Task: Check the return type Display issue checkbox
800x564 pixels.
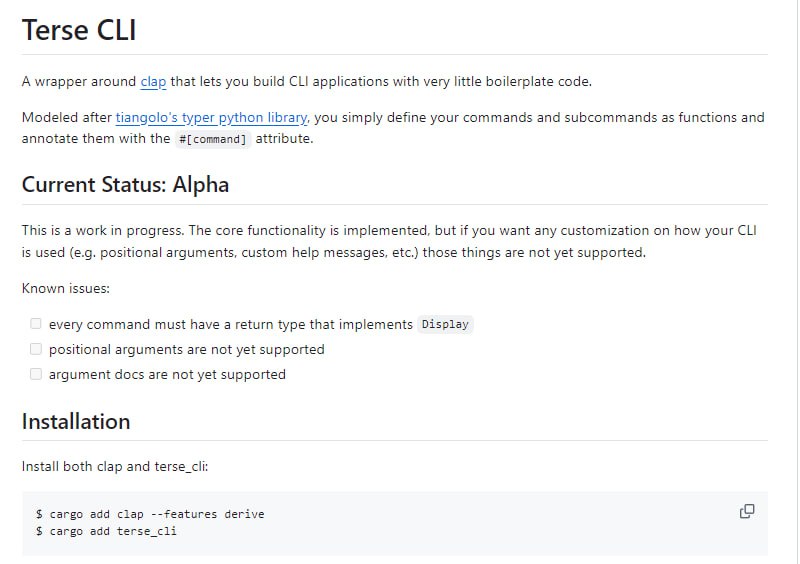Action: tap(36, 324)
